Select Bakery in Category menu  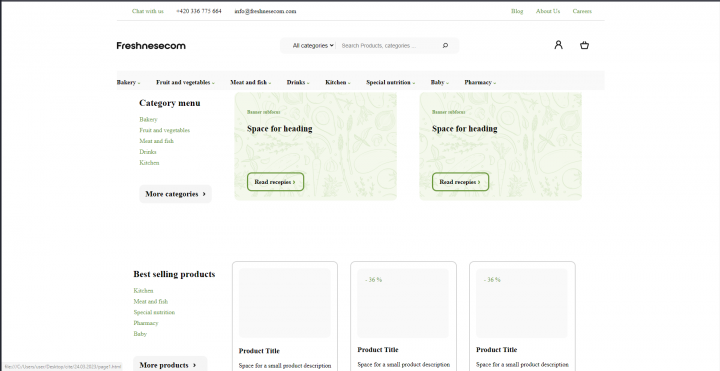(148, 119)
